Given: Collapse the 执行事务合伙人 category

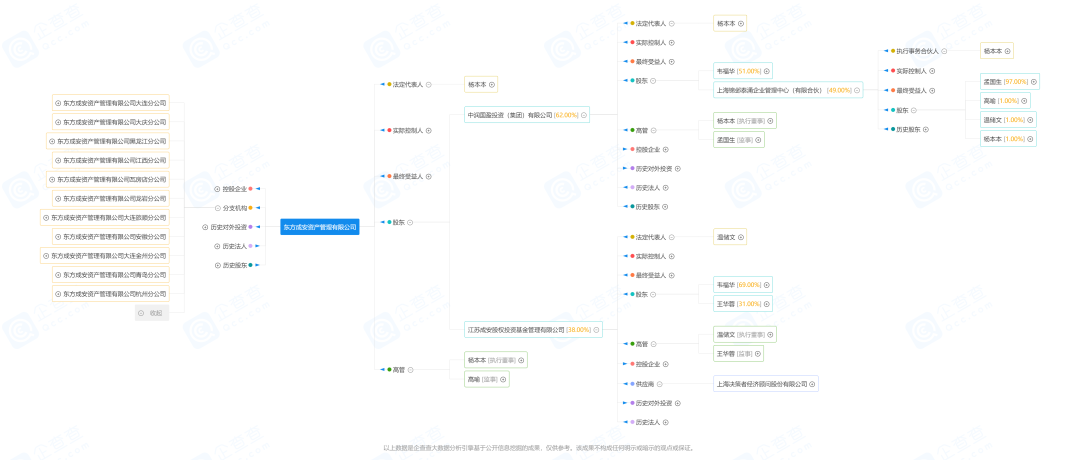Looking at the screenshot, I should [x=944, y=51].
